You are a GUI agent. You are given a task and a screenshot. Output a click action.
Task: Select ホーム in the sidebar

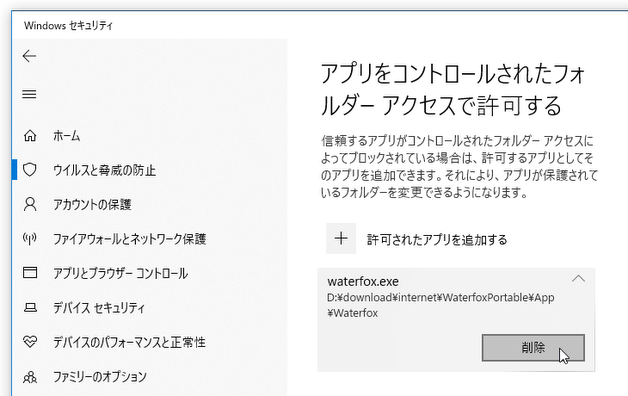[66, 136]
